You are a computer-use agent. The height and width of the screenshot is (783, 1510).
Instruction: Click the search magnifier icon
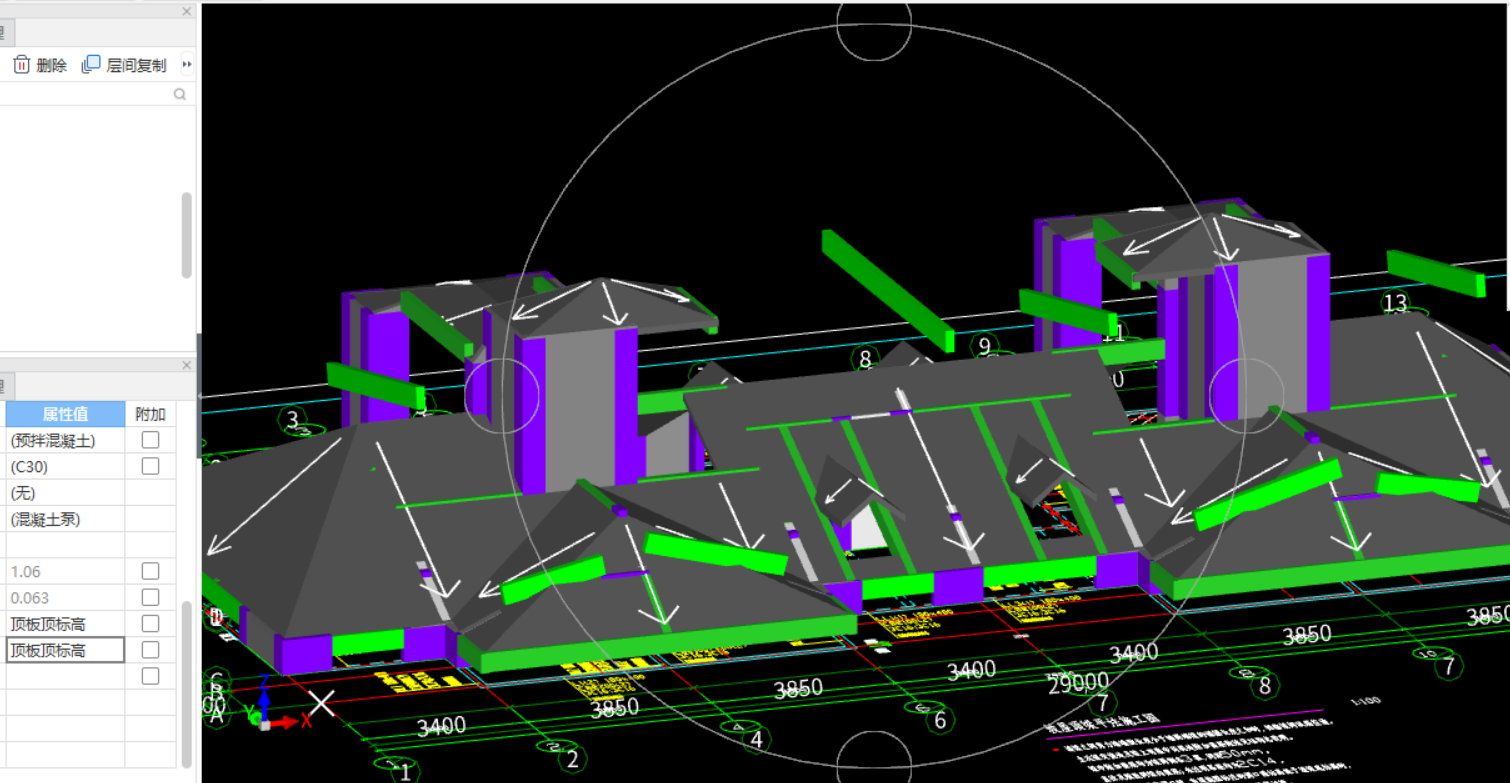[180, 94]
